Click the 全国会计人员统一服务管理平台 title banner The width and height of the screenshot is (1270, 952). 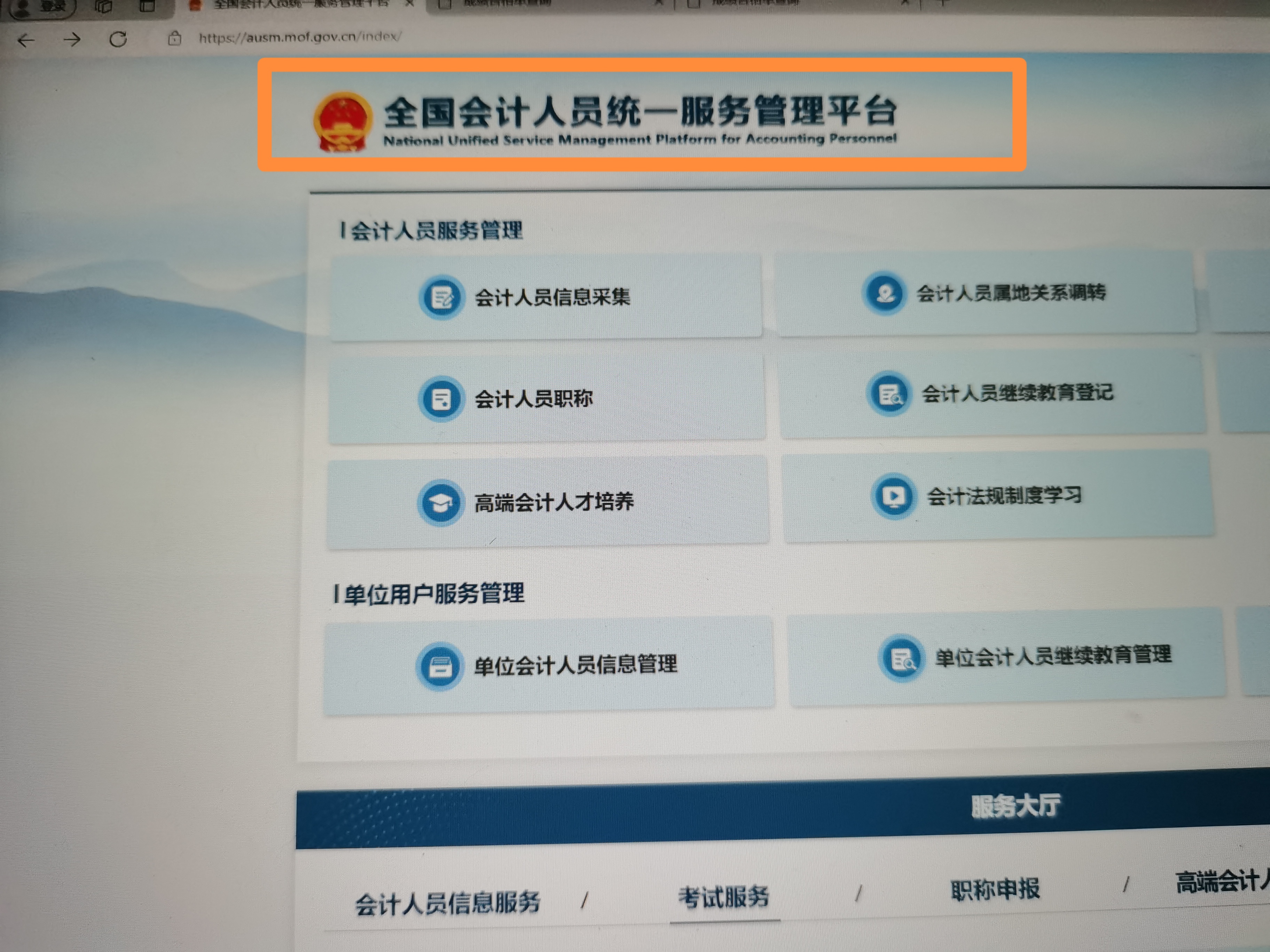tap(642, 115)
